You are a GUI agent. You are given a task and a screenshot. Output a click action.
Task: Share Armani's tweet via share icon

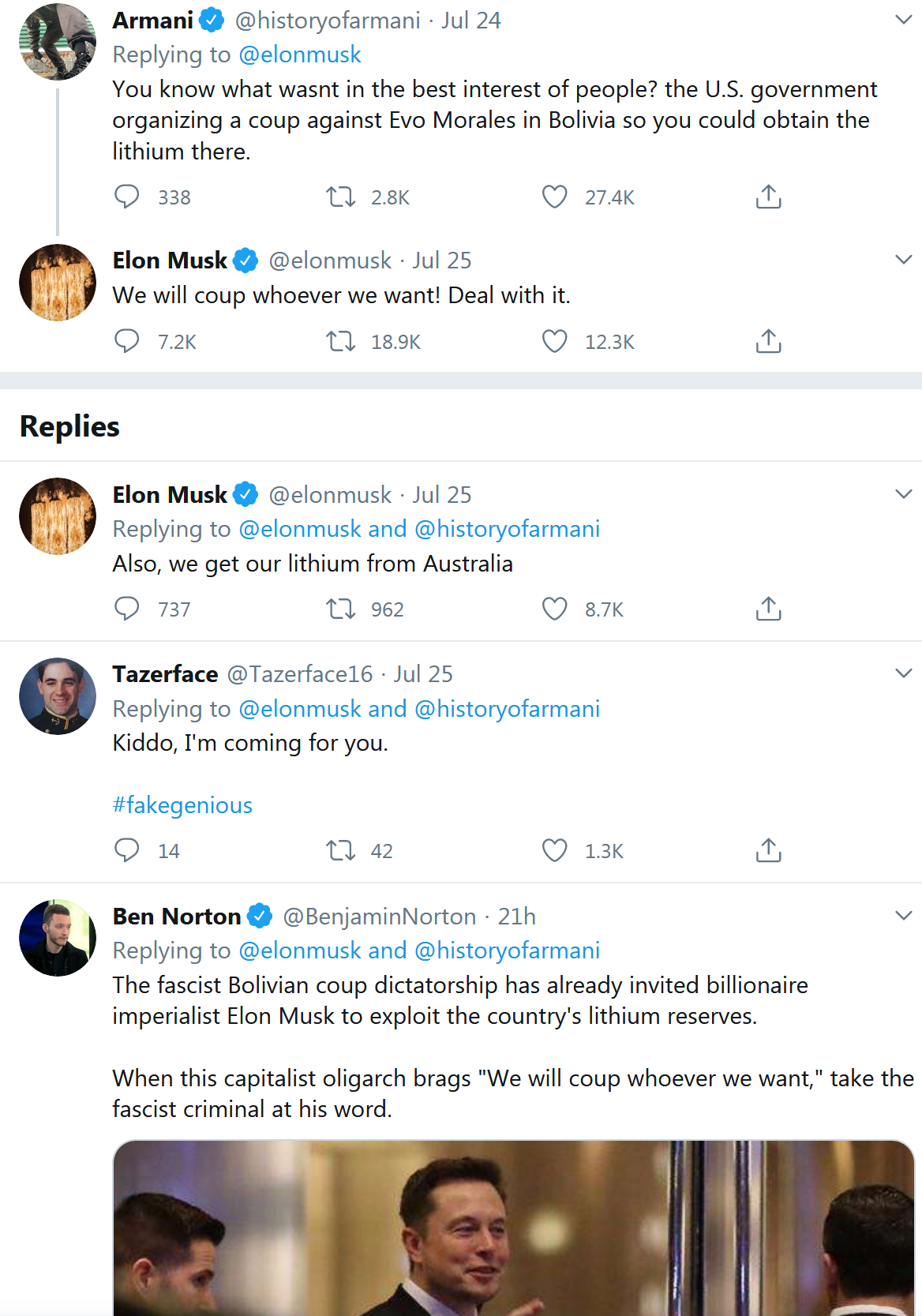(x=768, y=197)
